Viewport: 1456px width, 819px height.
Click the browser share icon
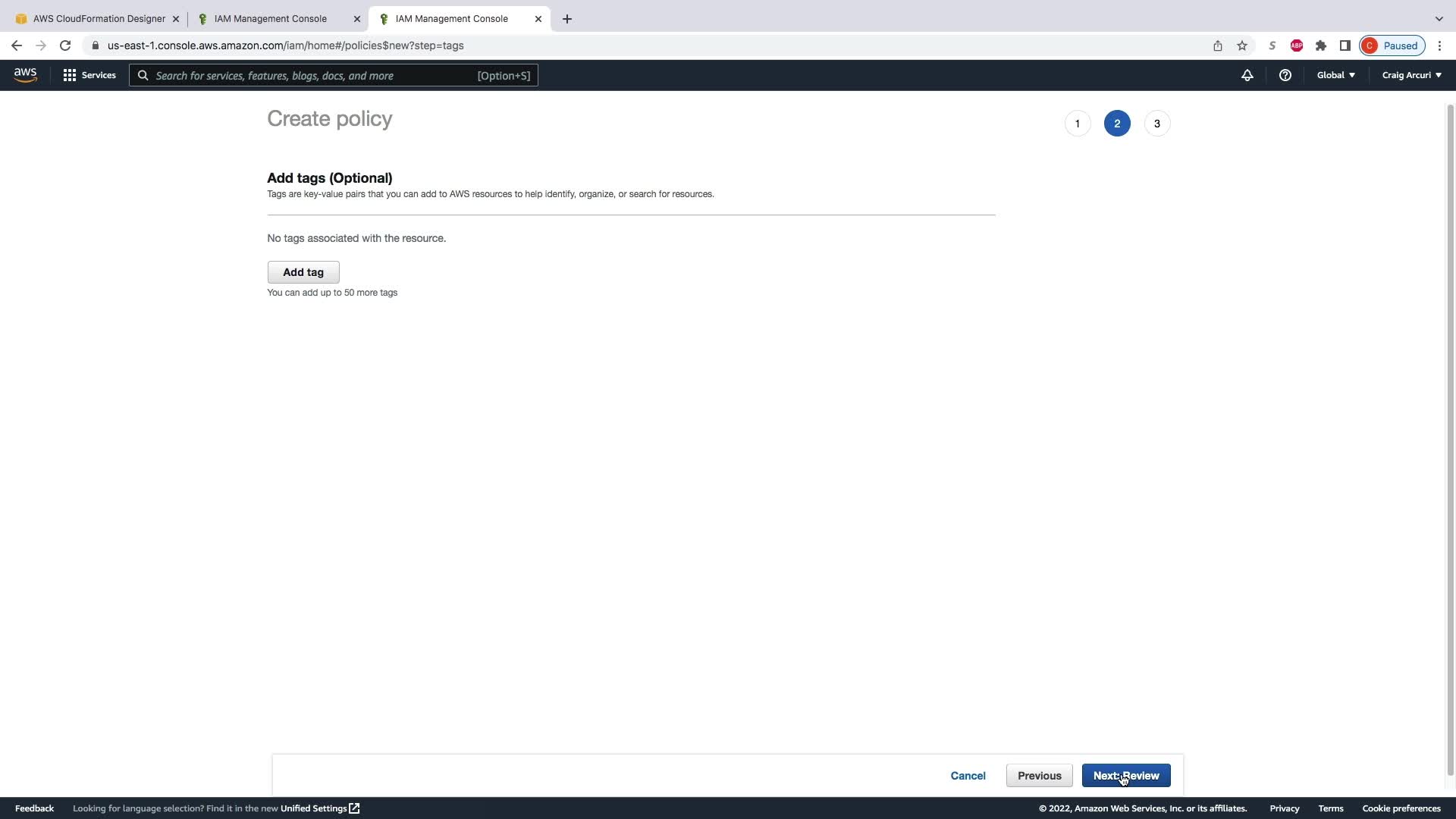pyautogui.click(x=1218, y=45)
